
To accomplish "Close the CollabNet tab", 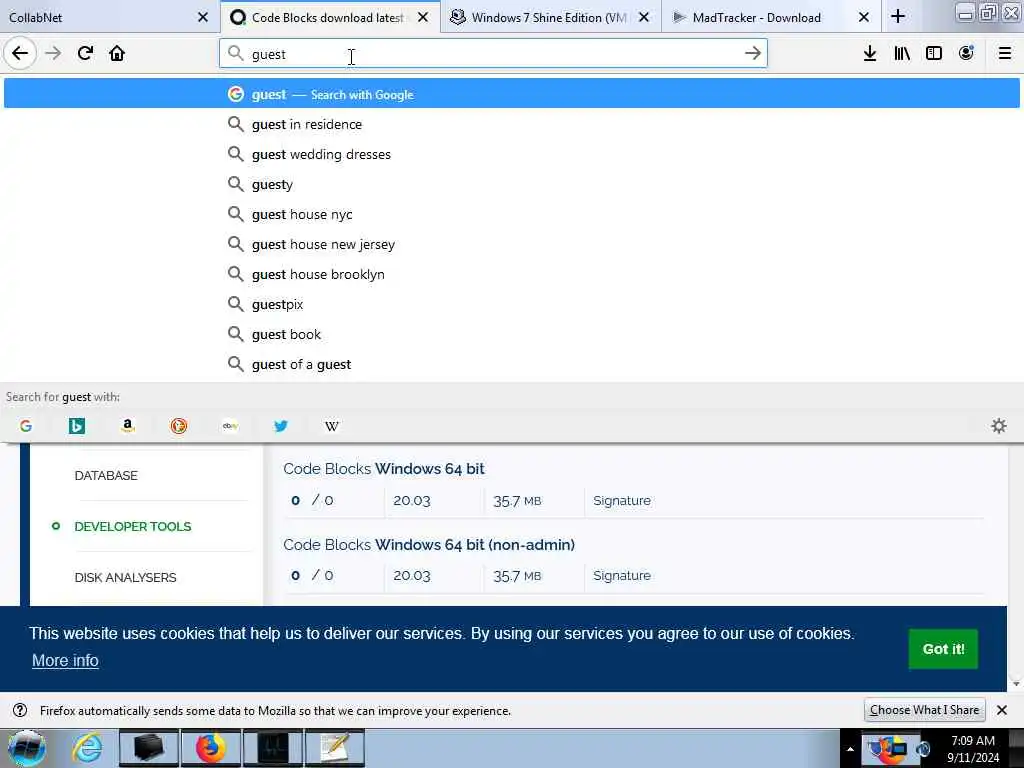I will [x=202, y=17].
